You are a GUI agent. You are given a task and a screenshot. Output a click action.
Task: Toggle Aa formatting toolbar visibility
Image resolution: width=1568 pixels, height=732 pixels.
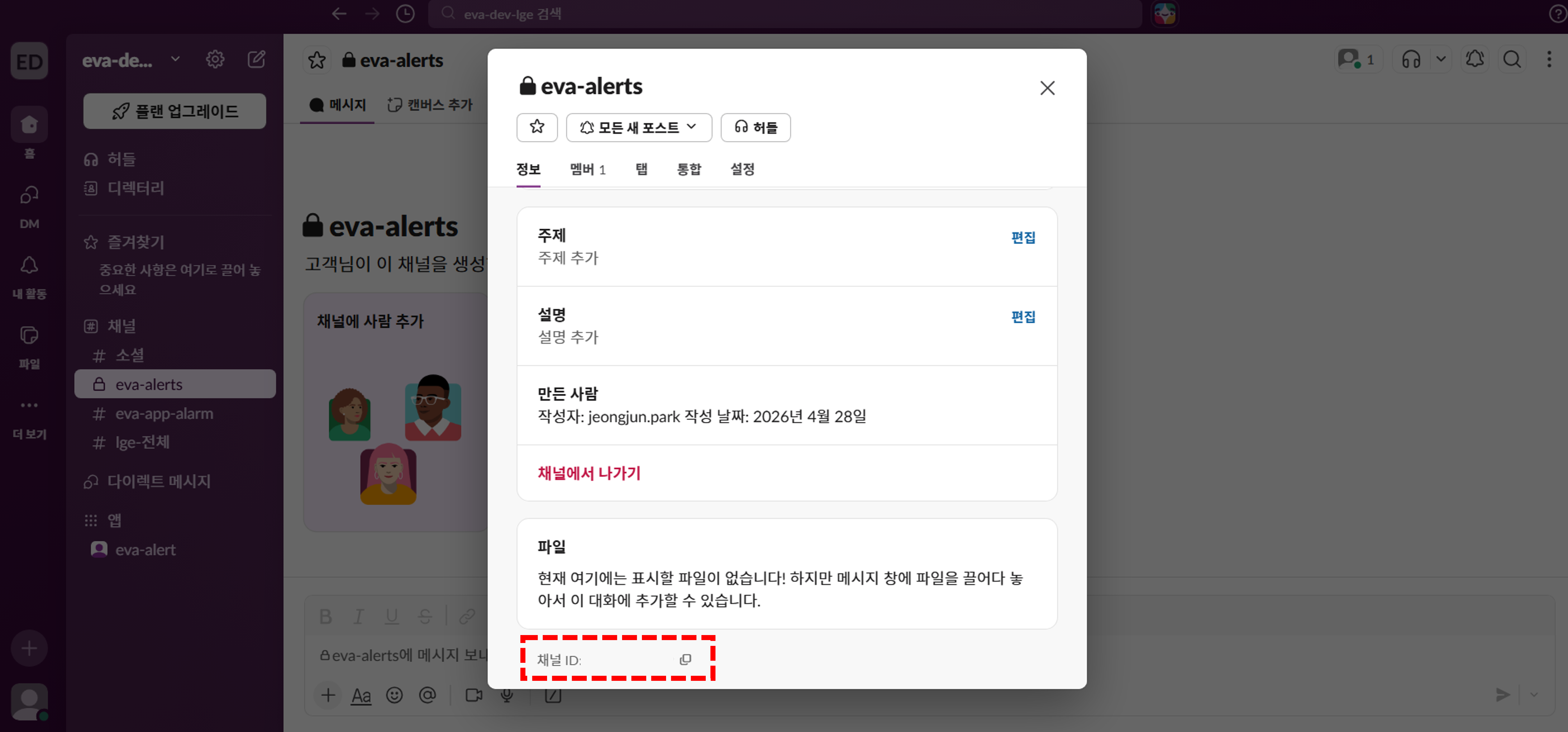pos(361,695)
